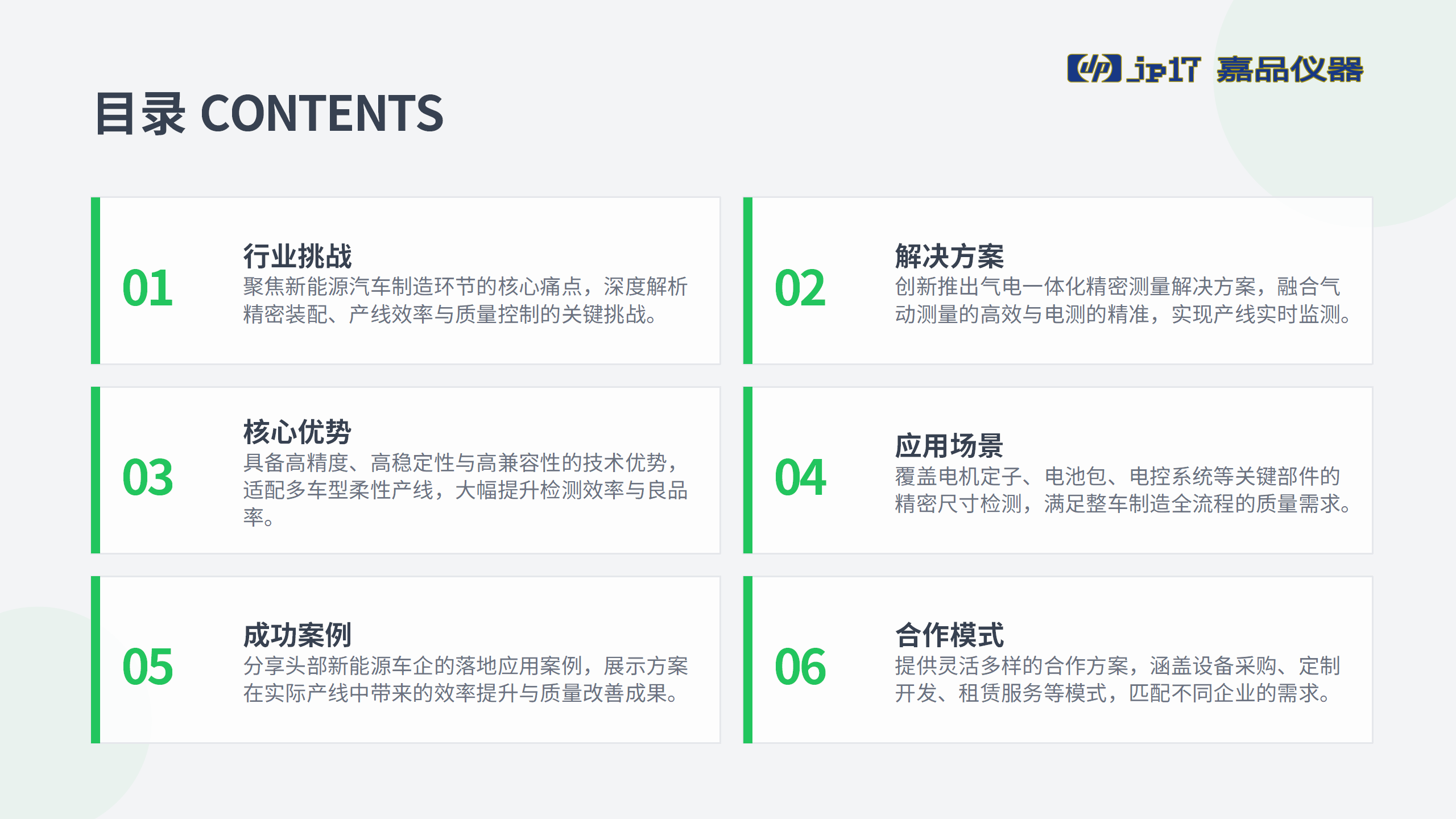
Task: Open the 解决方案 section heading
Action: click(949, 256)
